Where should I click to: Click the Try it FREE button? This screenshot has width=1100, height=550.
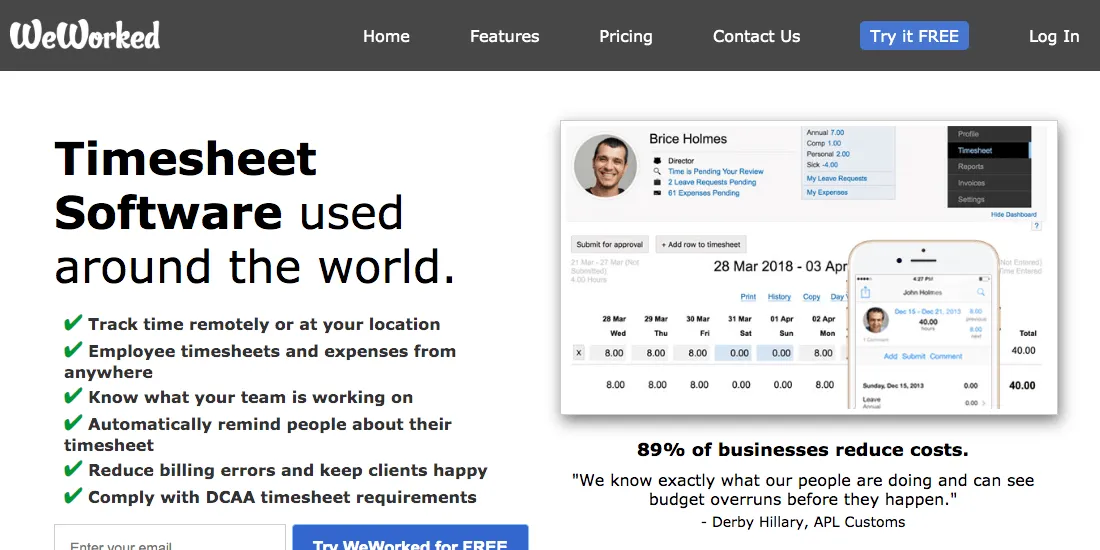click(x=914, y=36)
